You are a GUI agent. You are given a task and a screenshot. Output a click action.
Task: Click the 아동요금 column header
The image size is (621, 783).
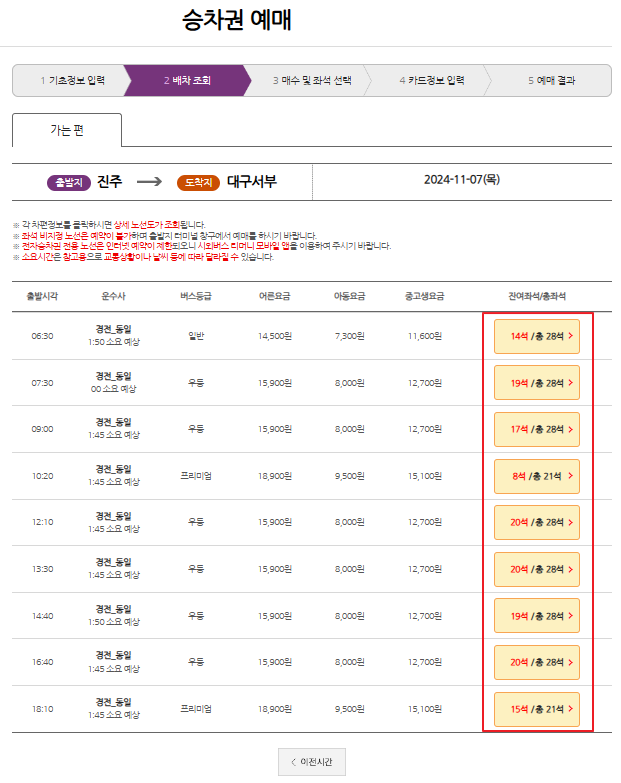click(x=349, y=296)
